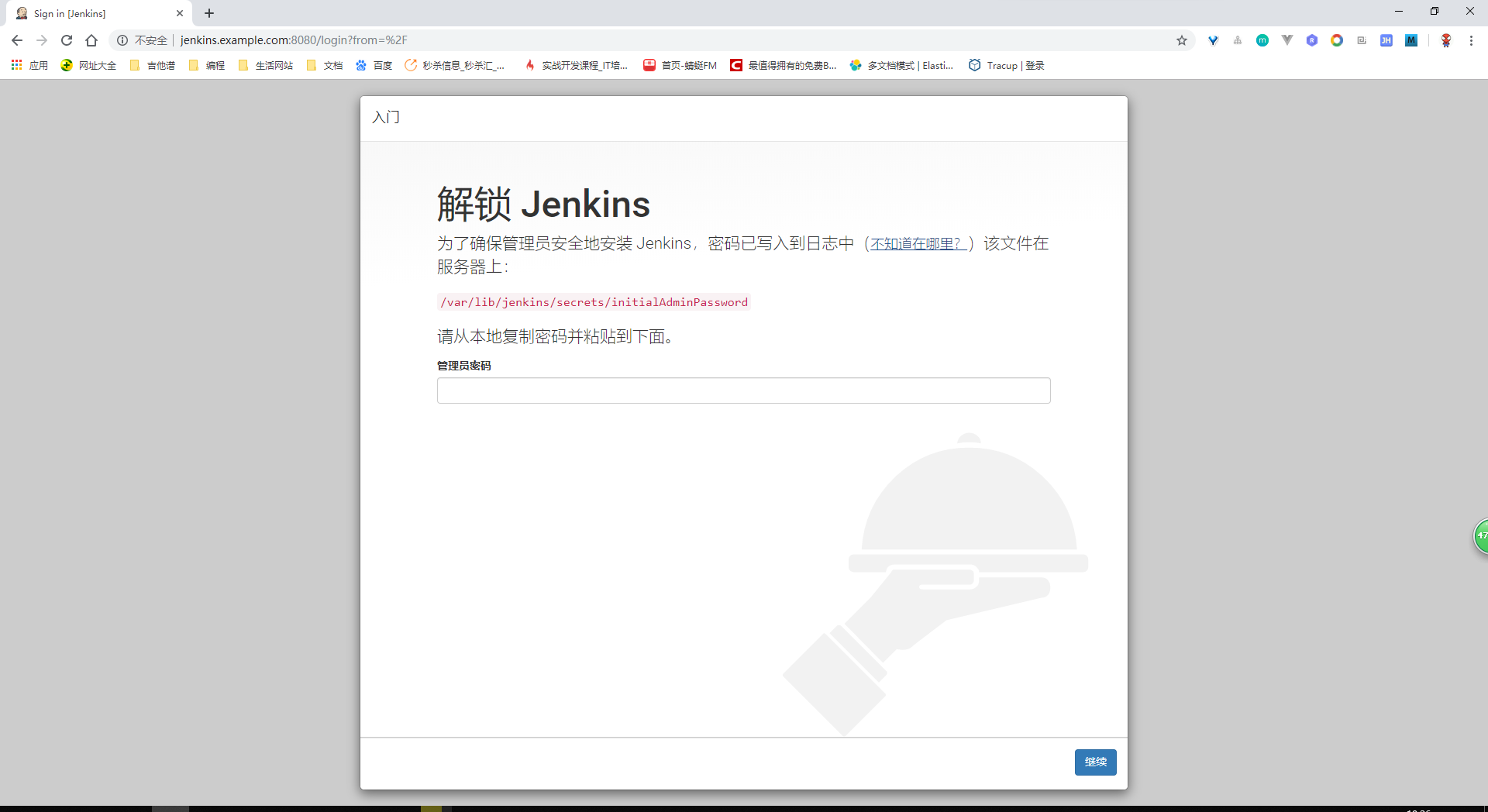
Task: Open the 应用 apps grid icon
Action: [17, 66]
